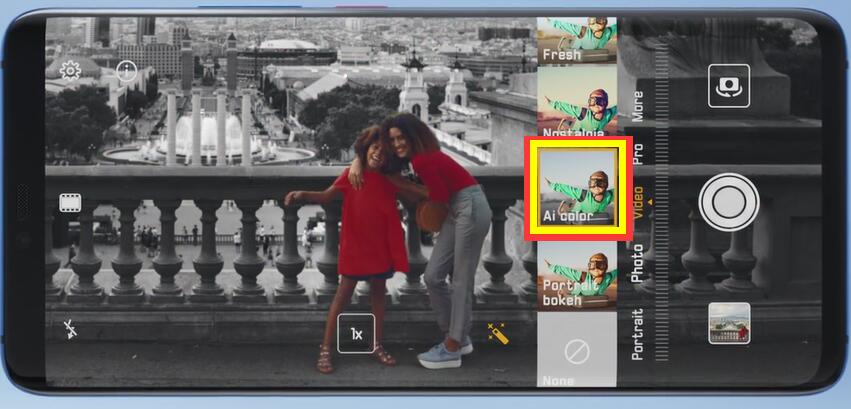Screen dimensions: 851x409
Task: Tap the film strip icon on left
Action: (x=69, y=203)
